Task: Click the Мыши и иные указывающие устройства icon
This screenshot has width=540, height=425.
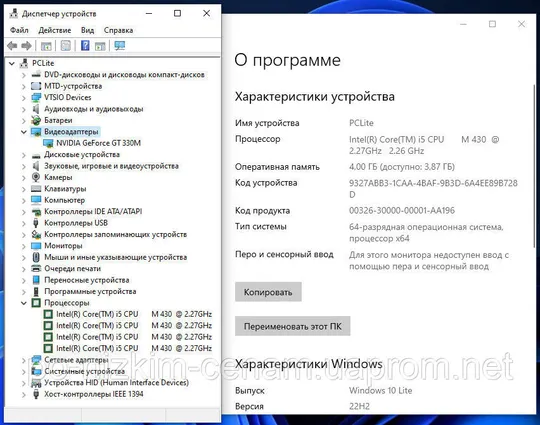Action: (x=36, y=257)
